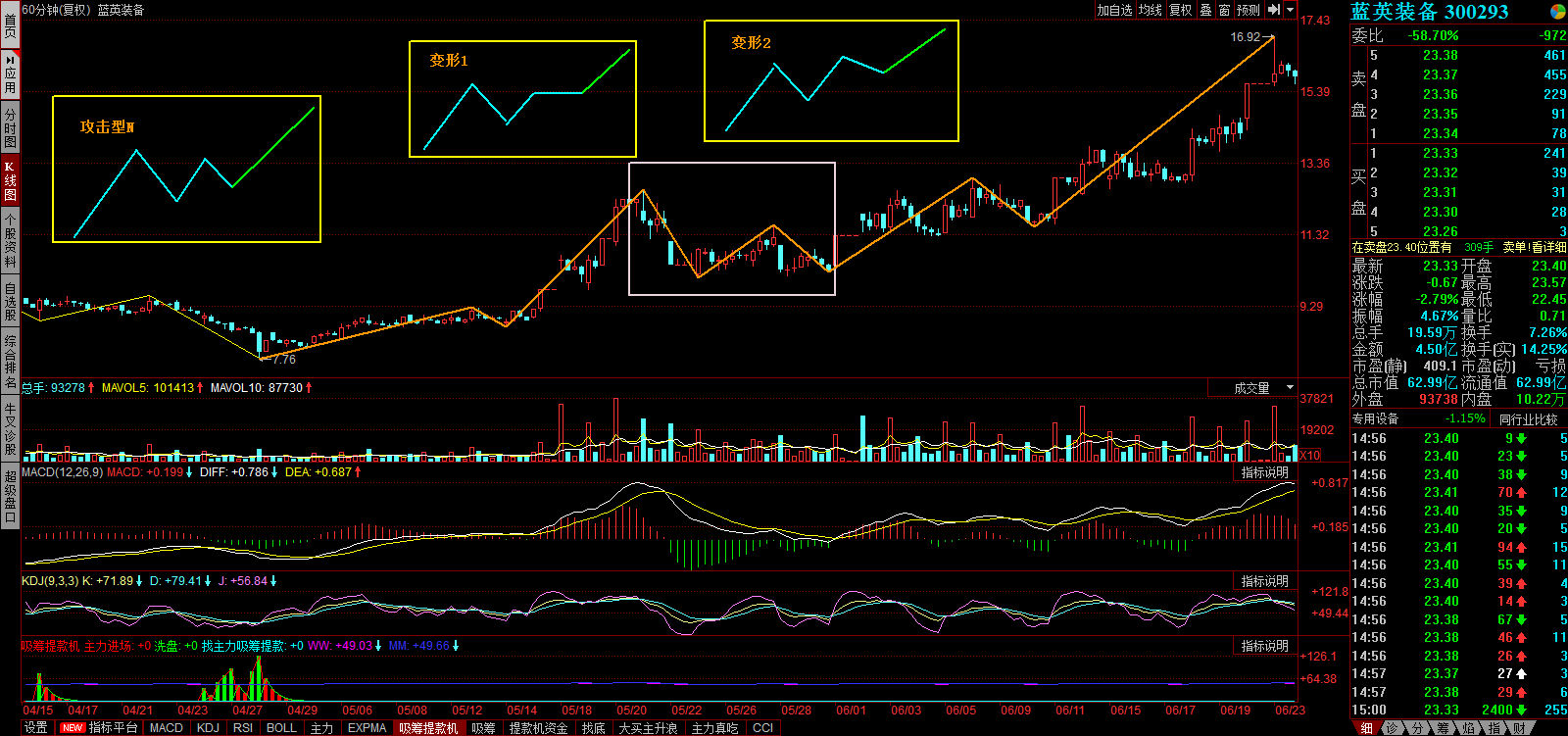Select the KDJ indicator tab
This screenshot has height=736, width=1568.
(208, 727)
